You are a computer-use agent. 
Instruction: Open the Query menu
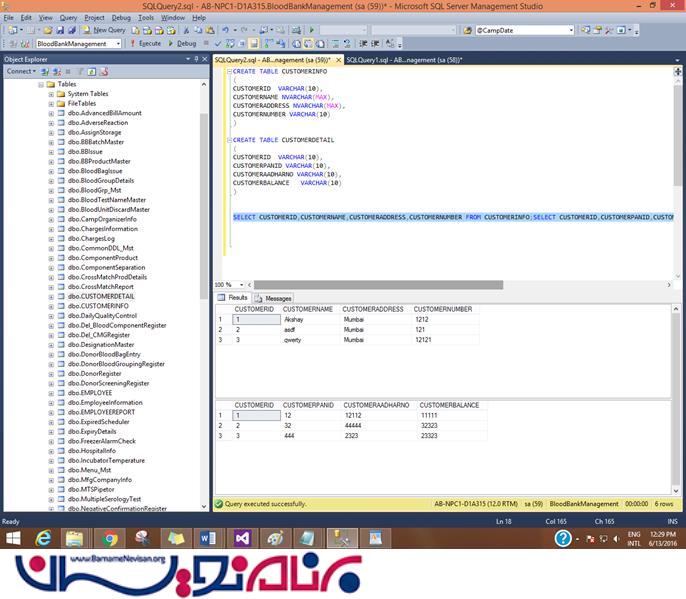pyautogui.click(x=68, y=17)
